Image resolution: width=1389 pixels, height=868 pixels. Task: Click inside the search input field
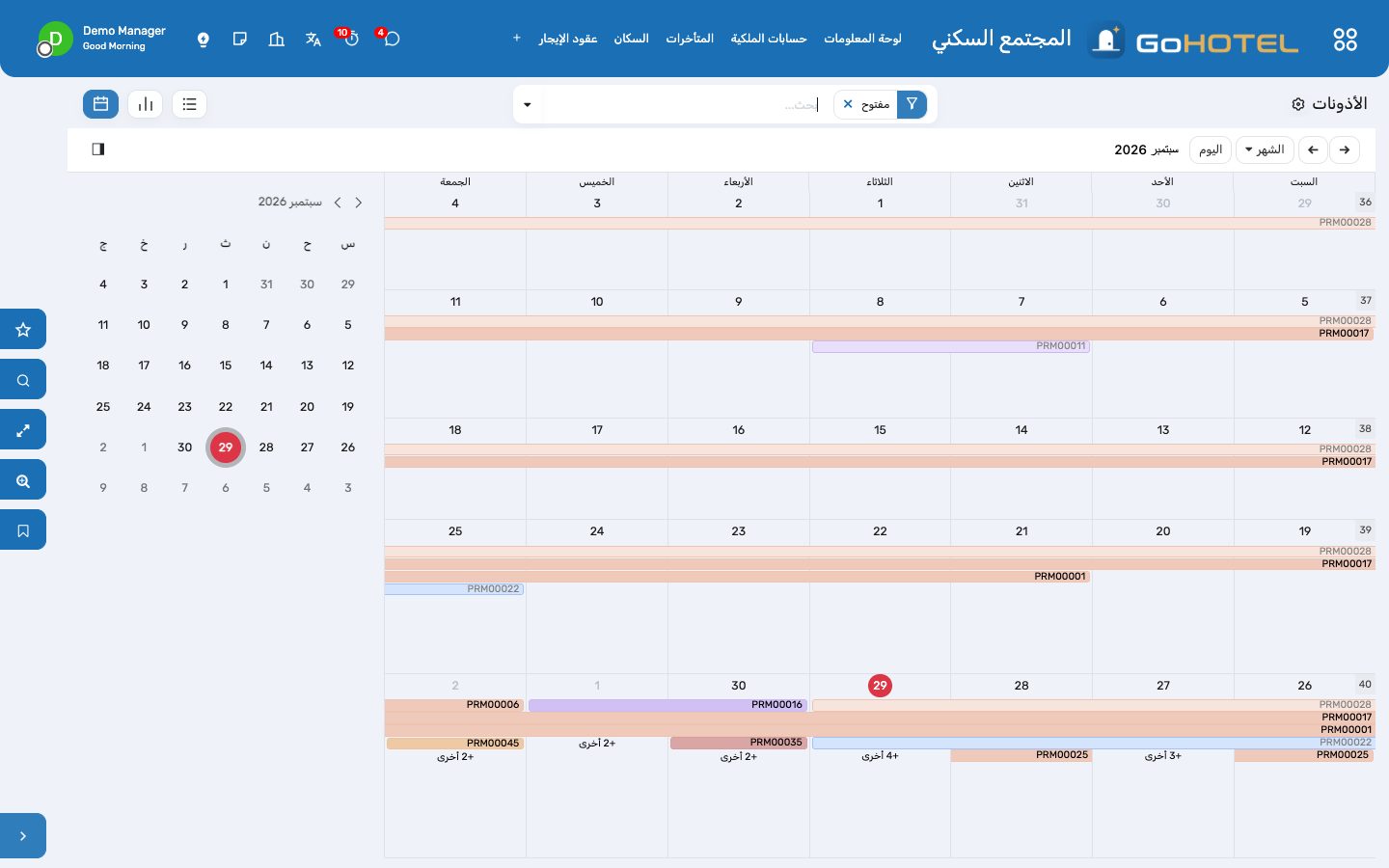pyautogui.click(x=682, y=104)
